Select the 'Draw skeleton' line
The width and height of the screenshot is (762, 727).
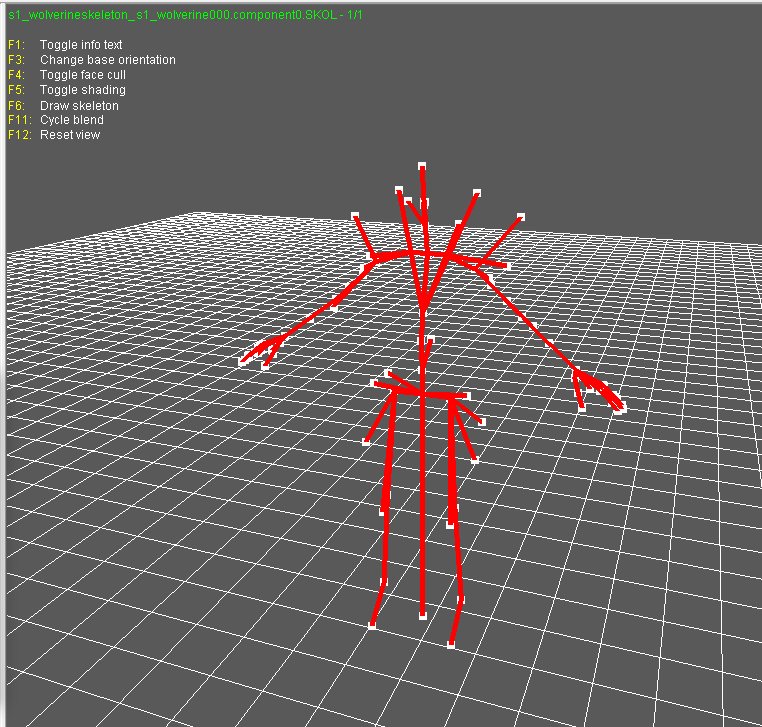(x=79, y=105)
